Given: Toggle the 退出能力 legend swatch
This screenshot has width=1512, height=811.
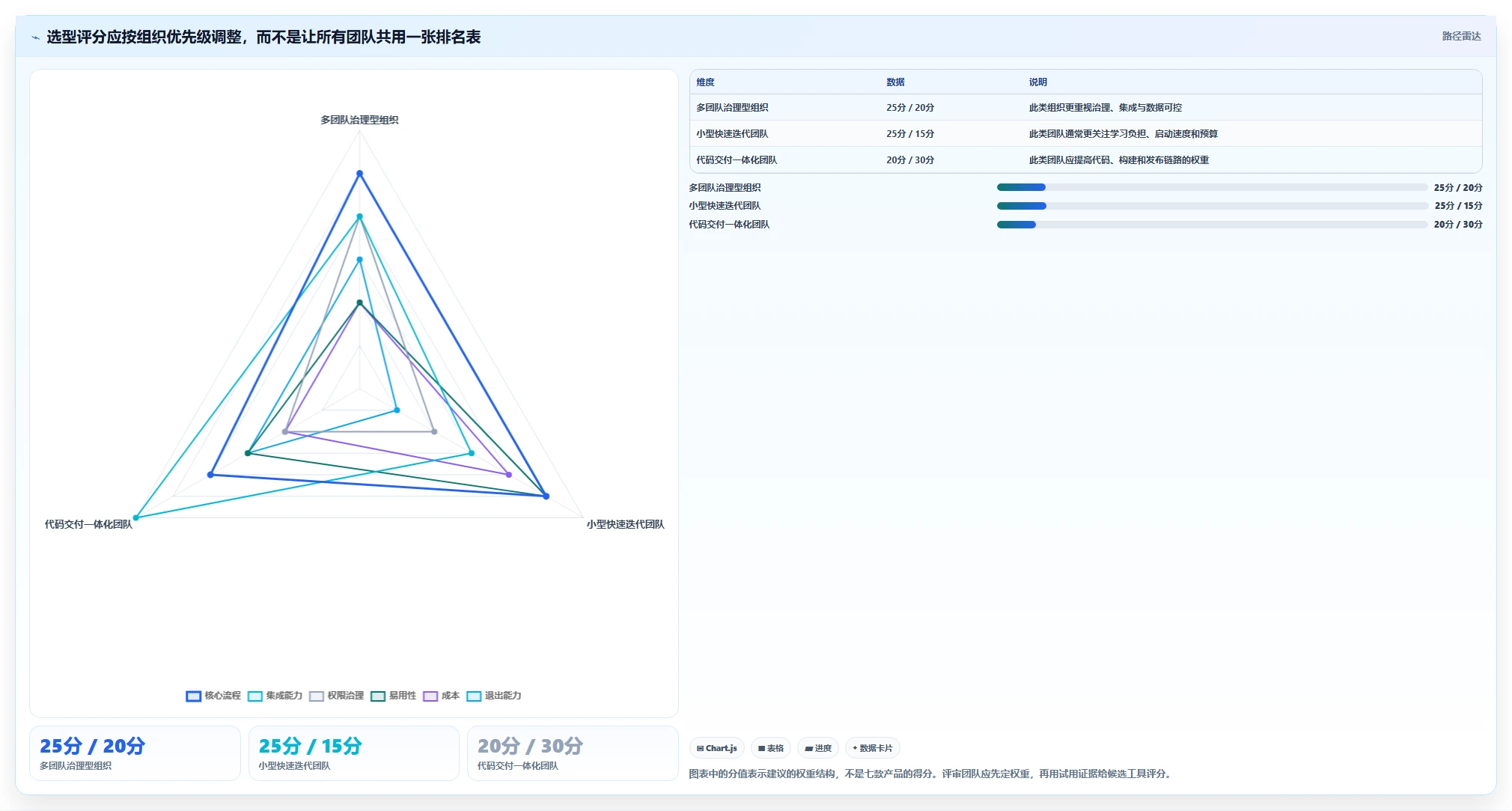Looking at the screenshot, I should pyautogui.click(x=474, y=696).
